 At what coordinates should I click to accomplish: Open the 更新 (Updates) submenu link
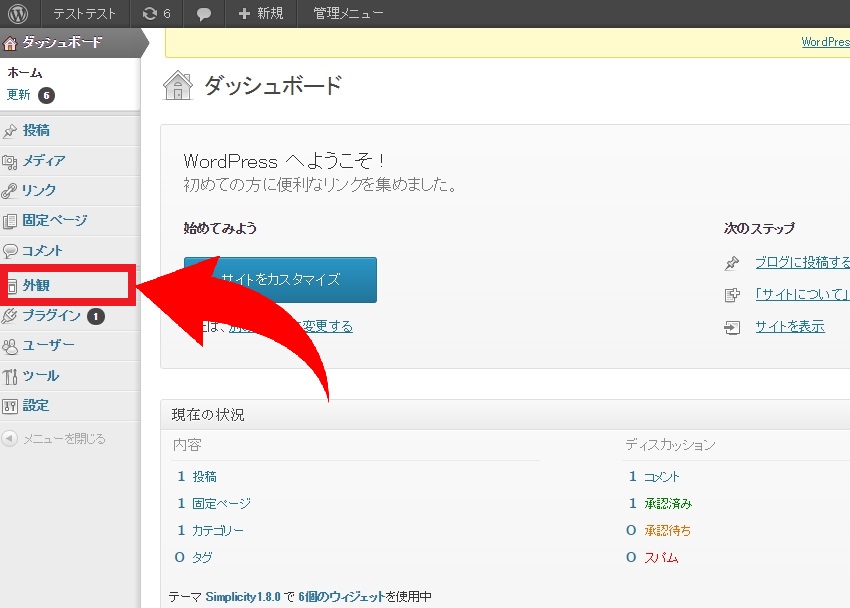click(19, 95)
